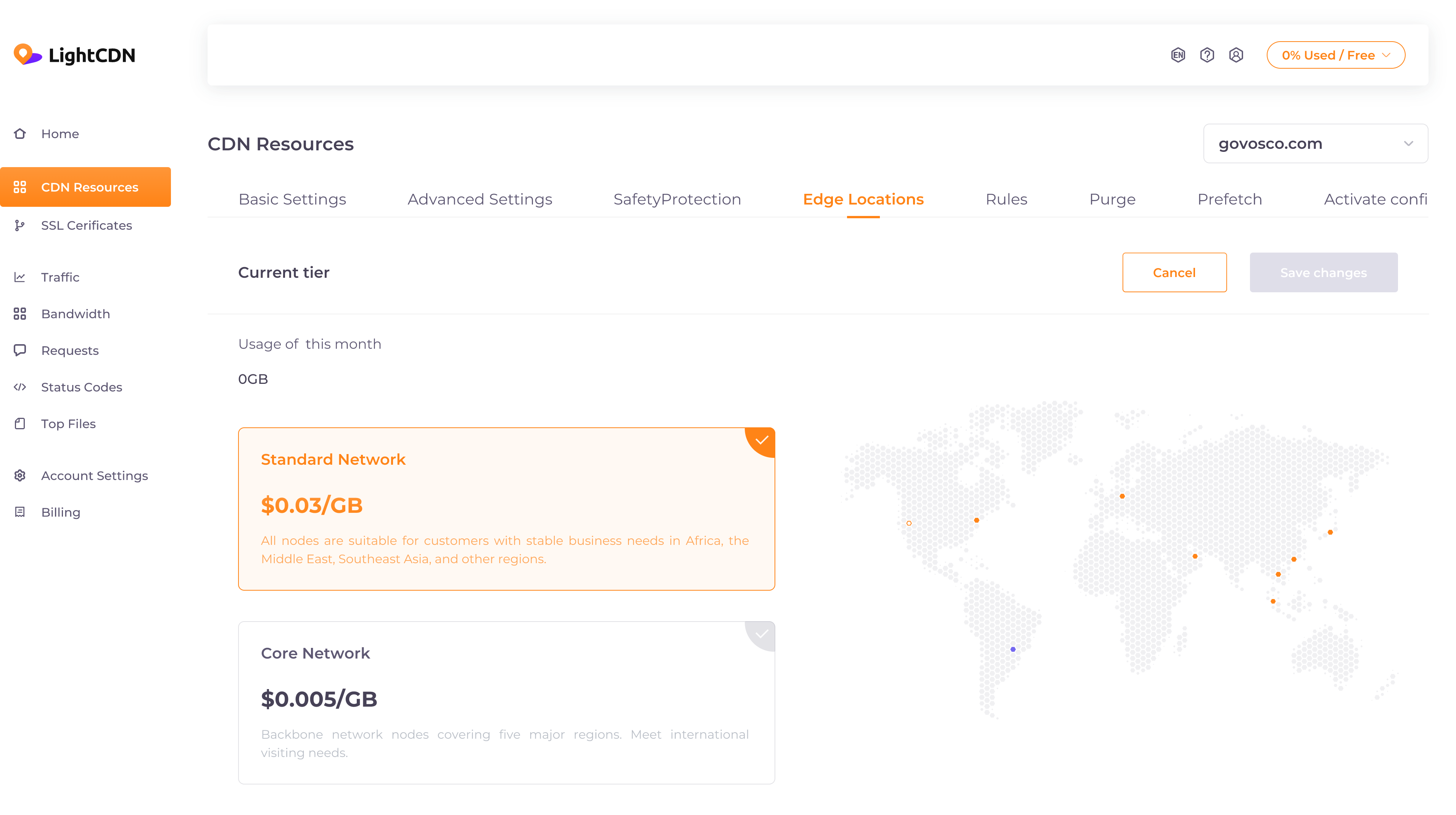Expand the 0% Used / Free dropdown
Image resolution: width=1456 pixels, height=815 pixels.
tap(1335, 55)
